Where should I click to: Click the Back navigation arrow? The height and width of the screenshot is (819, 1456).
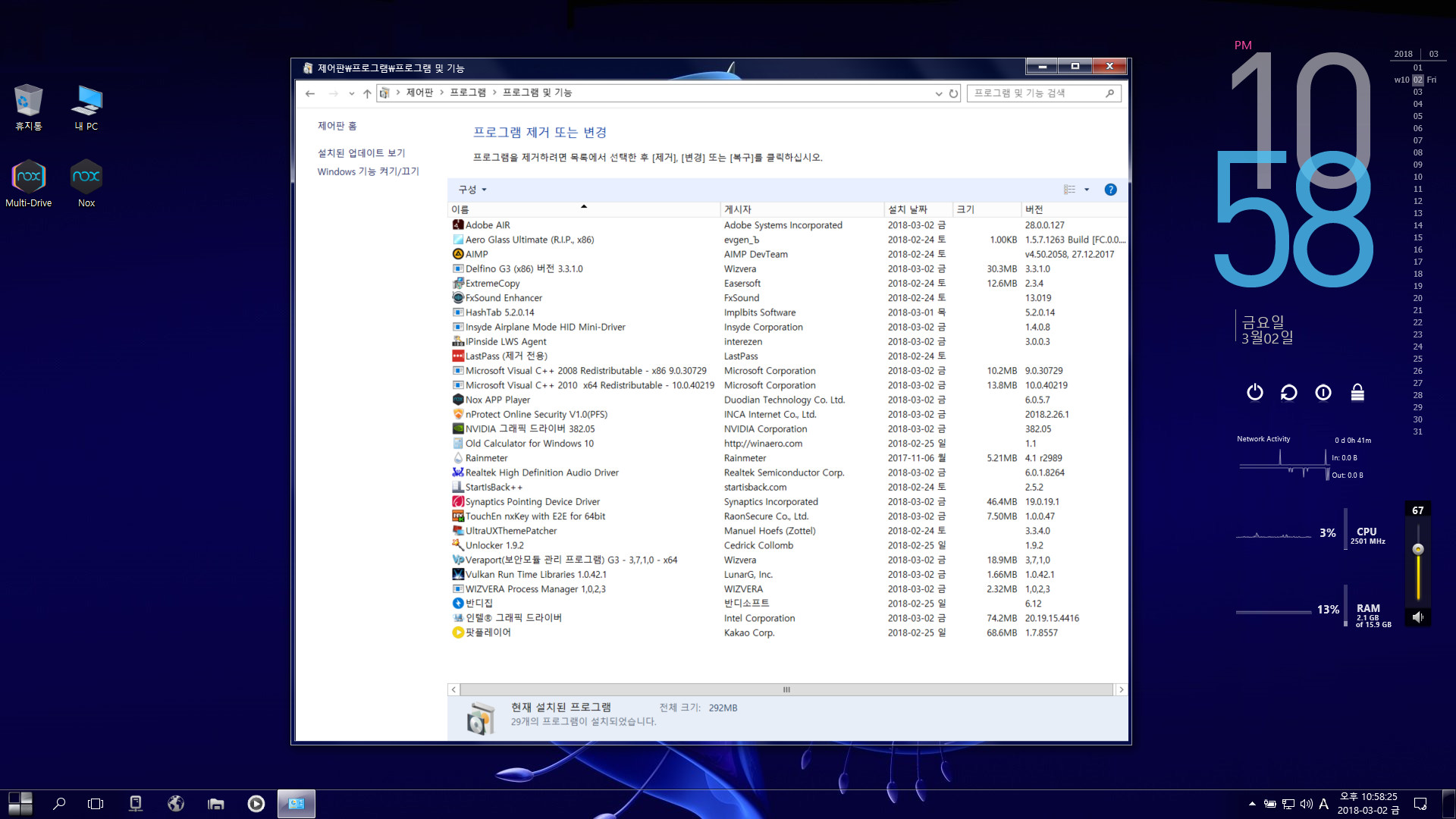pos(310,93)
